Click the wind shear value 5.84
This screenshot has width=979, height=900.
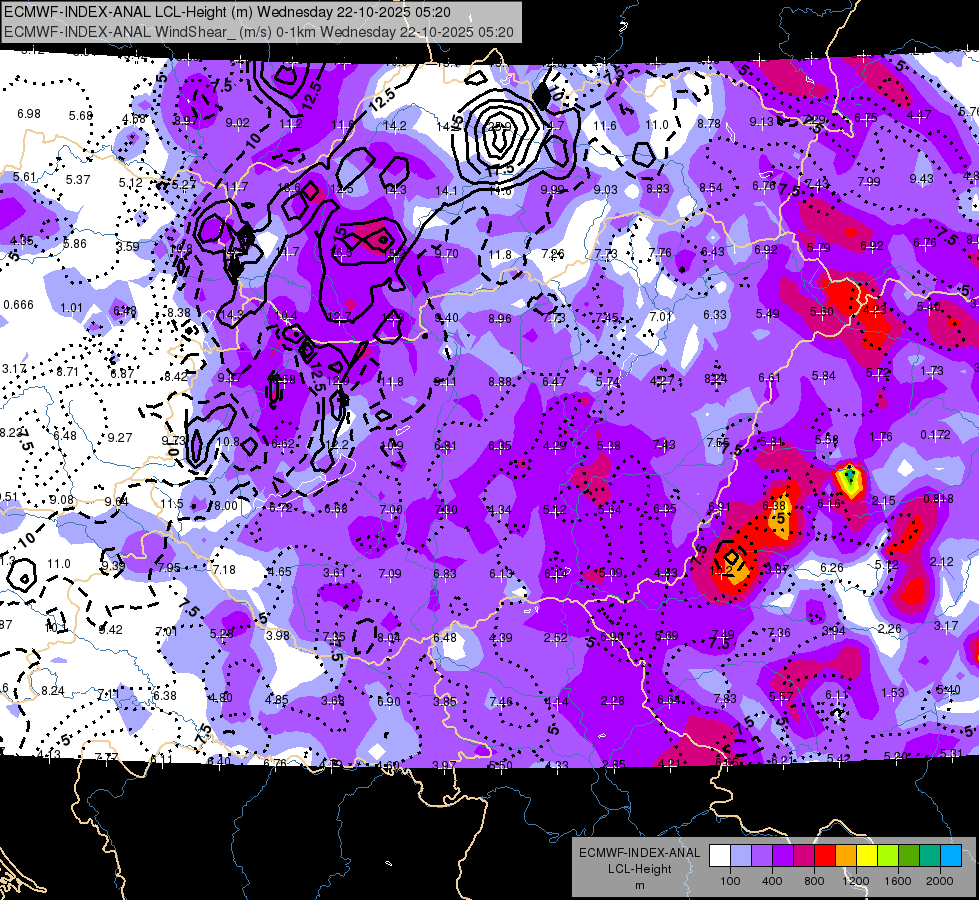[x=824, y=375]
